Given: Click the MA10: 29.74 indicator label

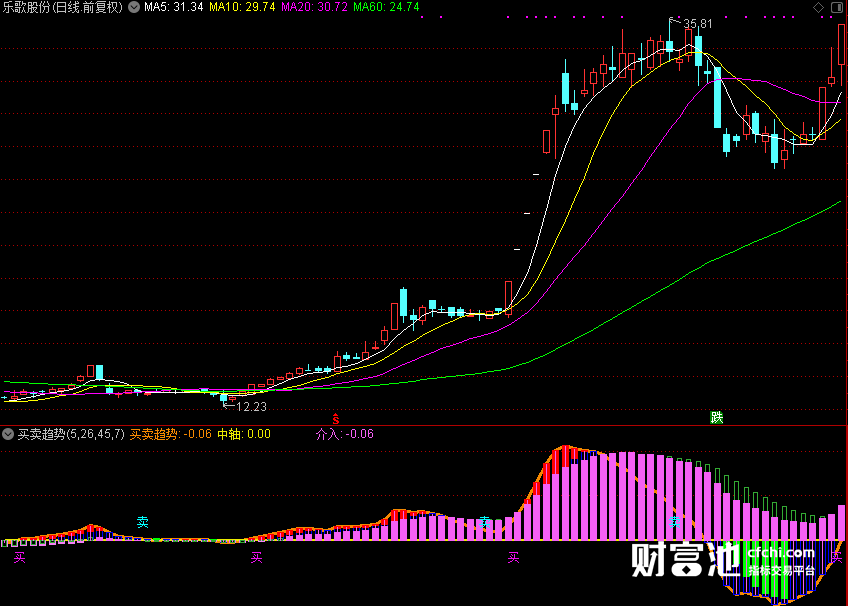Looking at the screenshot, I should (242, 7).
